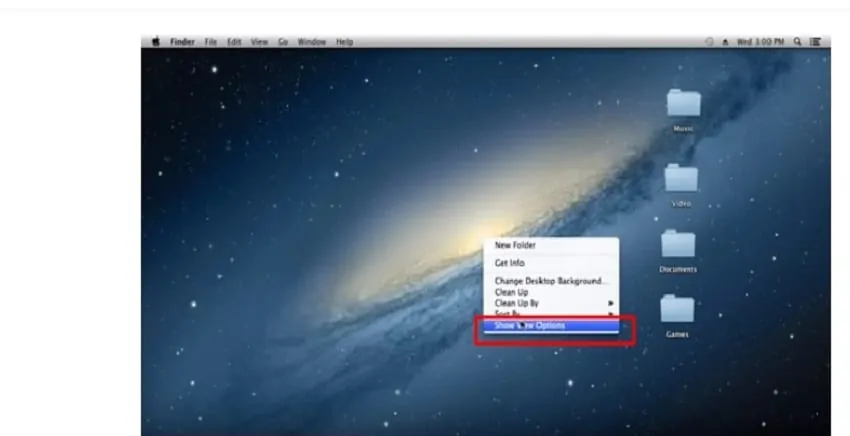Open the Finder menu
The image size is (850, 436).
[x=182, y=42]
